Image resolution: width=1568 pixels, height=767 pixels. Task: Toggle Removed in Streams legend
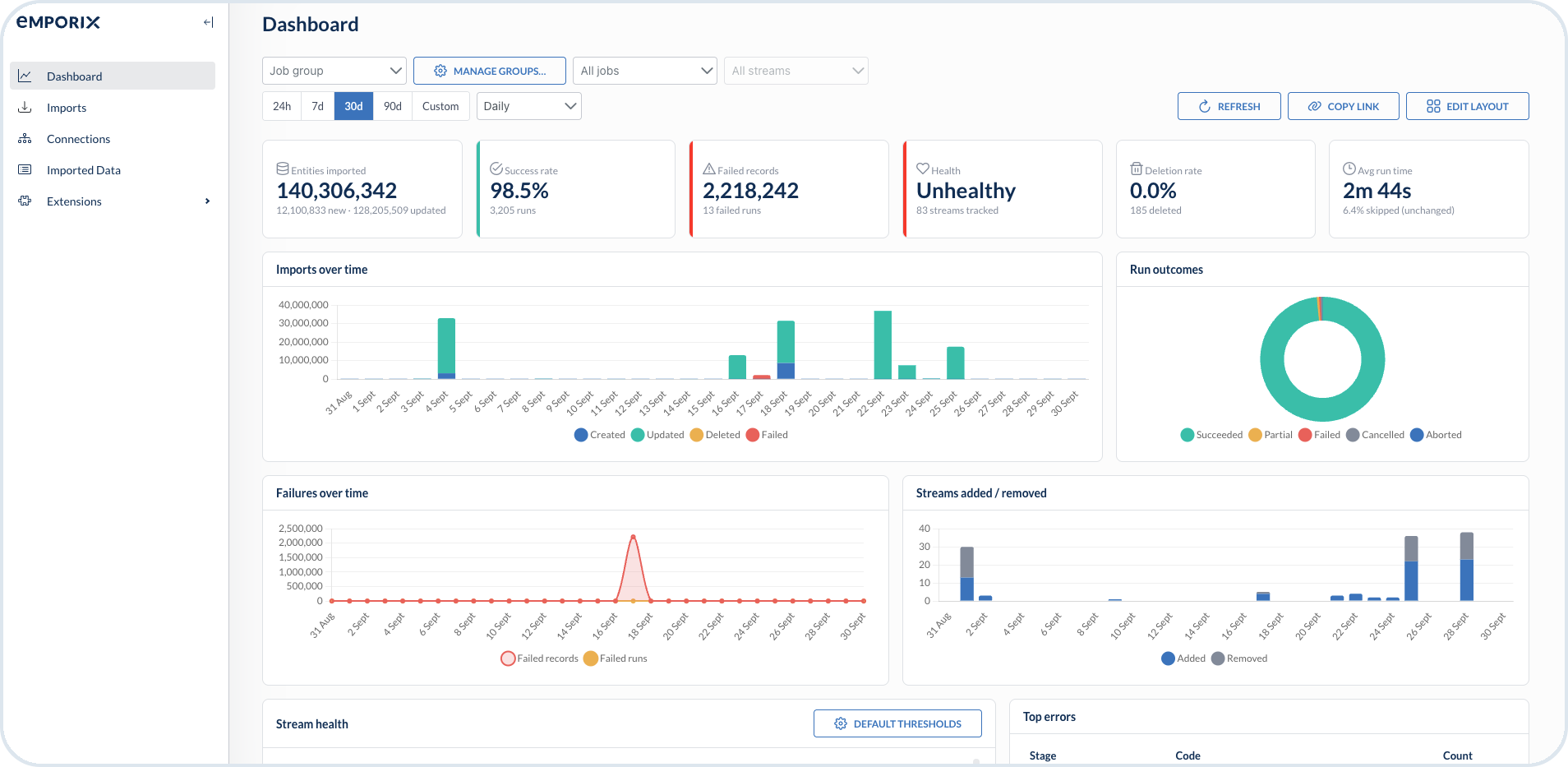[1239, 658]
